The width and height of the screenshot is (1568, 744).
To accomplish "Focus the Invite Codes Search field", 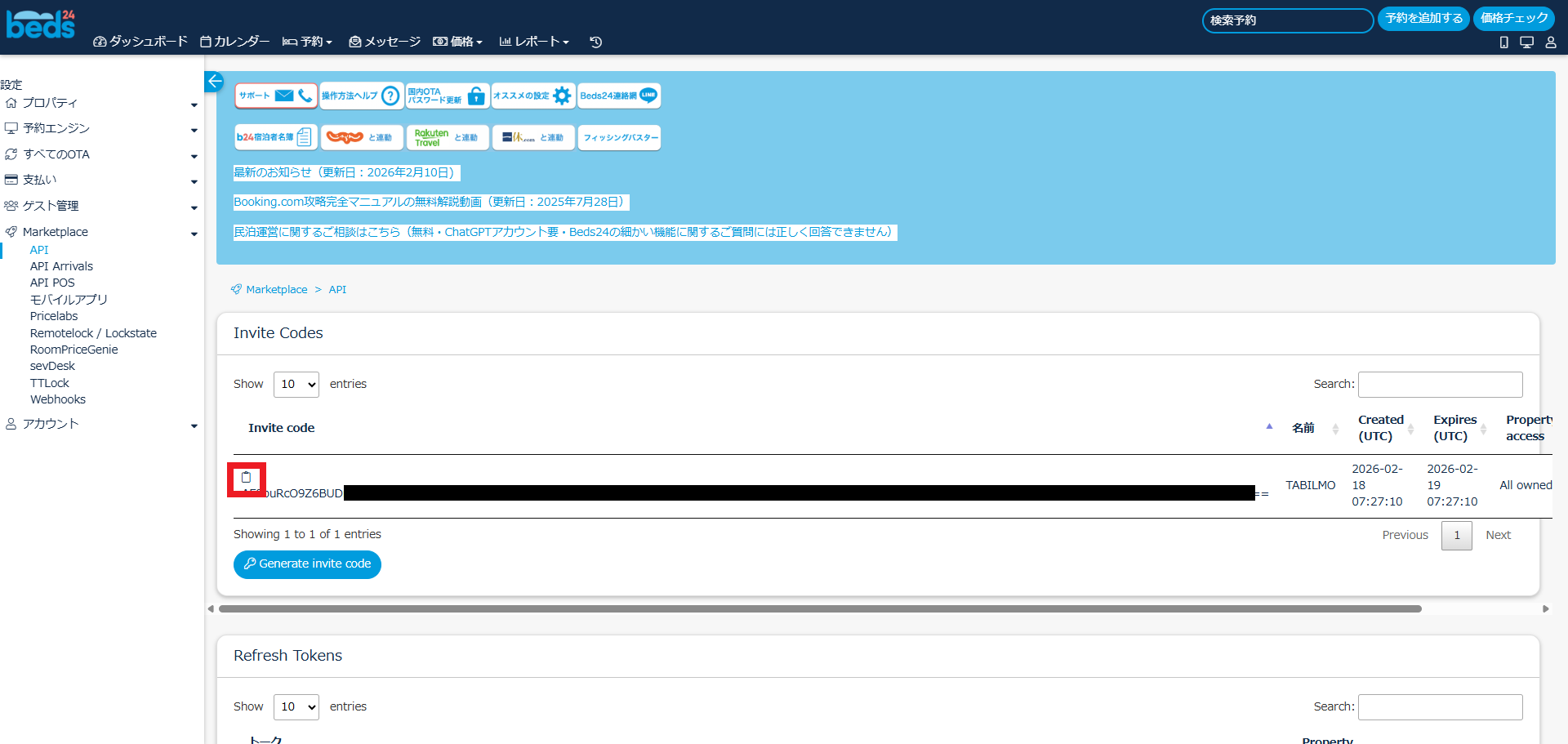I will (1440, 385).
